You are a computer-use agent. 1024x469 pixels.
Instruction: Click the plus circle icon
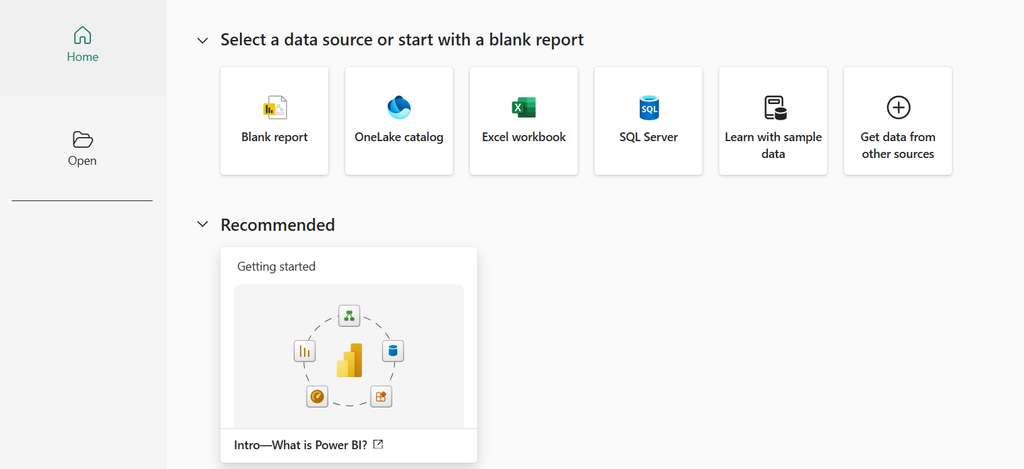pyautogui.click(x=898, y=107)
